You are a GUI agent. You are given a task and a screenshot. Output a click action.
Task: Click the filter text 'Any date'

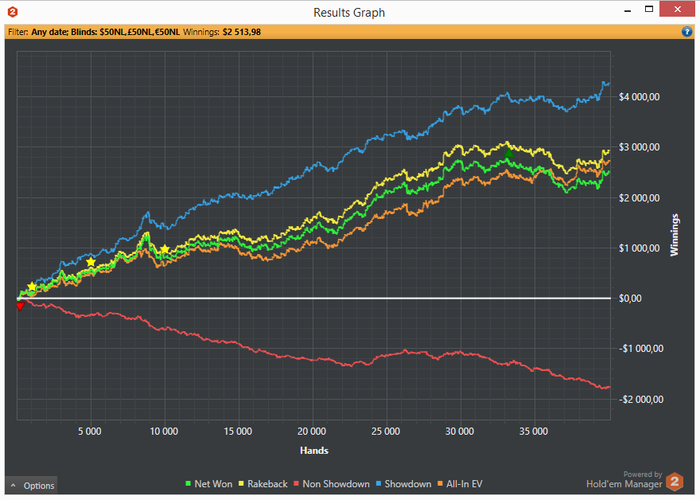coord(49,32)
